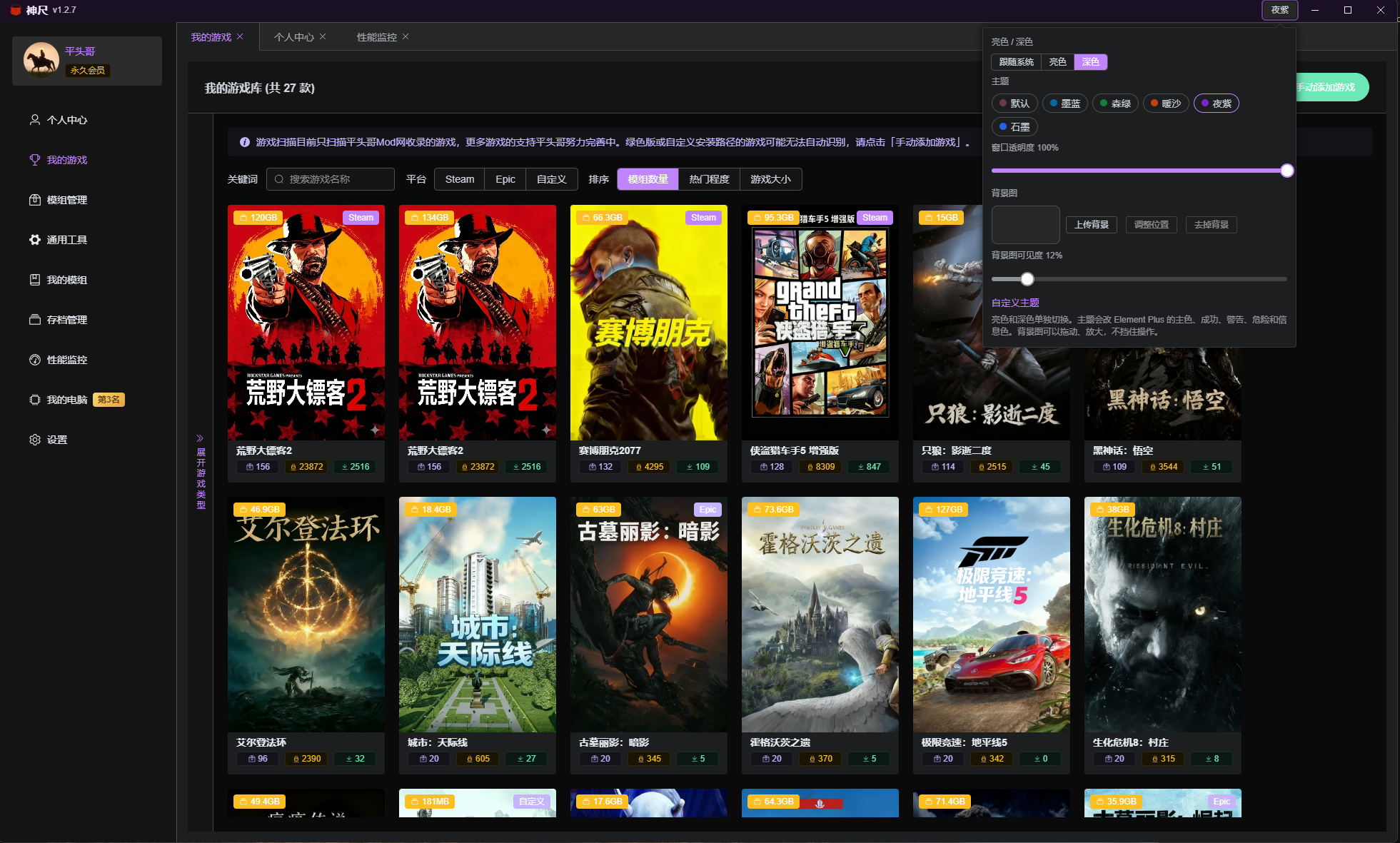Click 上传背景 button

click(x=1091, y=225)
